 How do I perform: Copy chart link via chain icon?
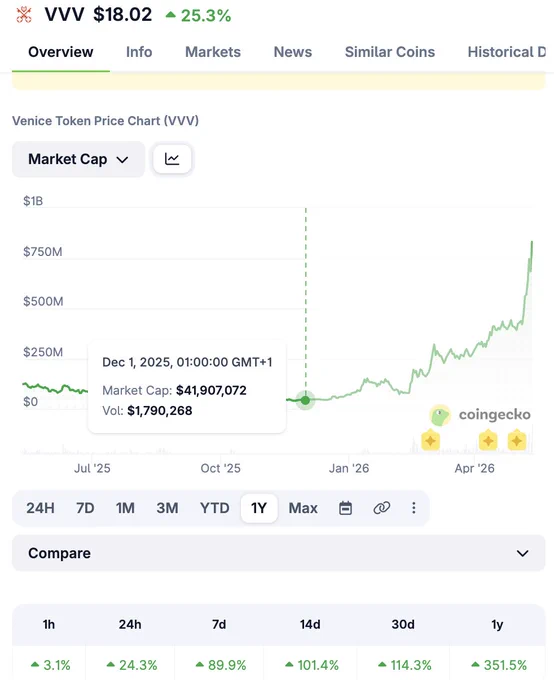click(x=382, y=508)
